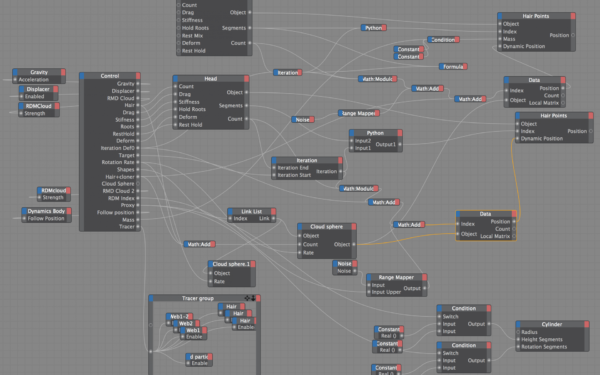The image size is (600, 375).
Task: Click the red corner of the Cylinder node
Action: 587,324
